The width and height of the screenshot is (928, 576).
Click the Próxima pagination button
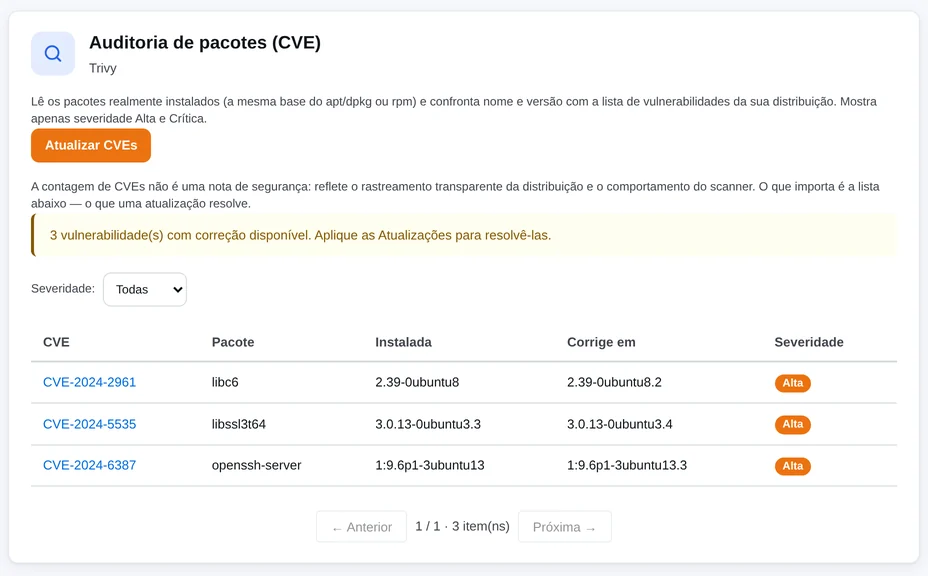pyautogui.click(x=565, y=527)
